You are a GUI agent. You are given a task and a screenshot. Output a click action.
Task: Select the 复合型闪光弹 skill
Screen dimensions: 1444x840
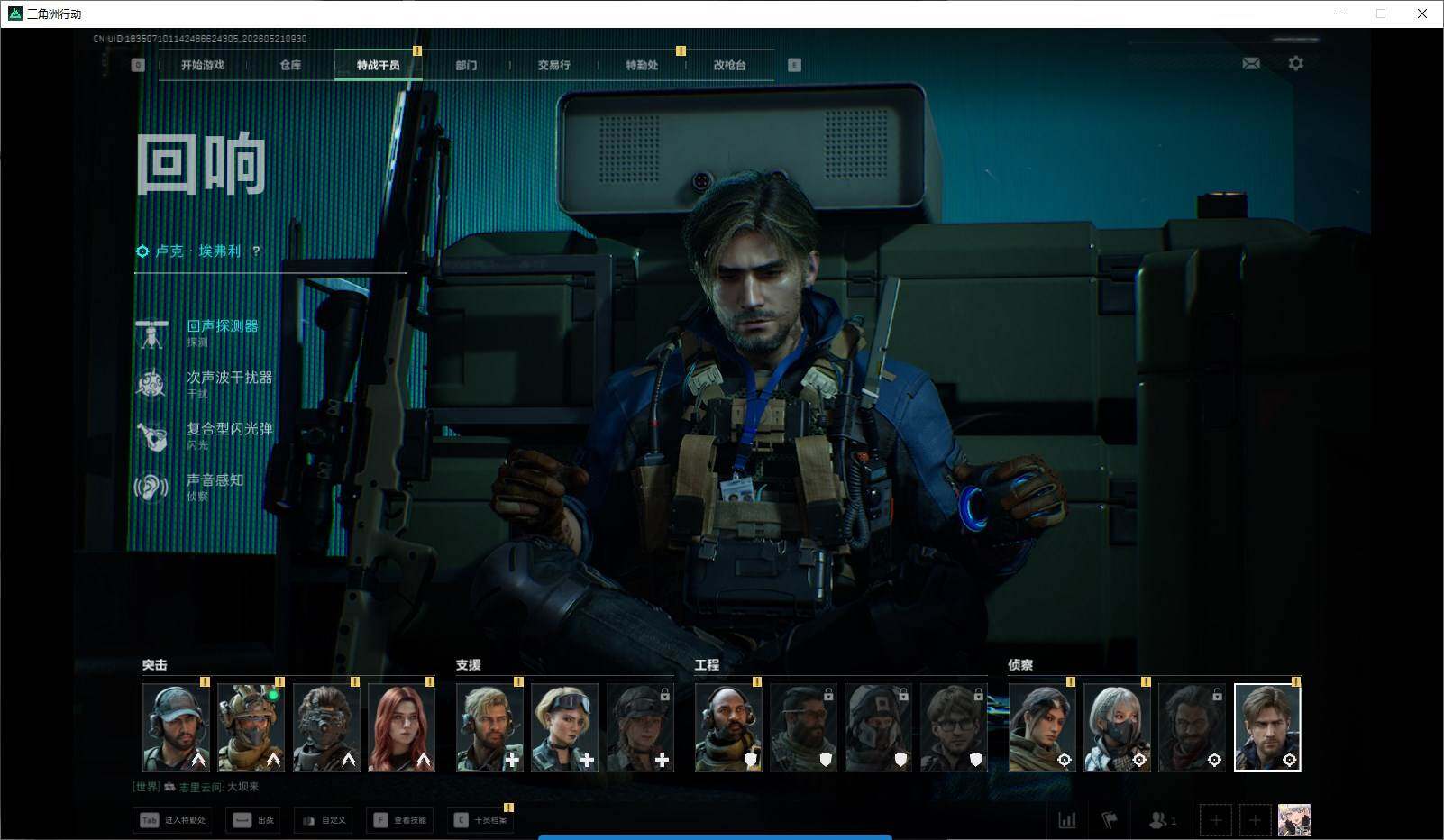coord(206,435)
